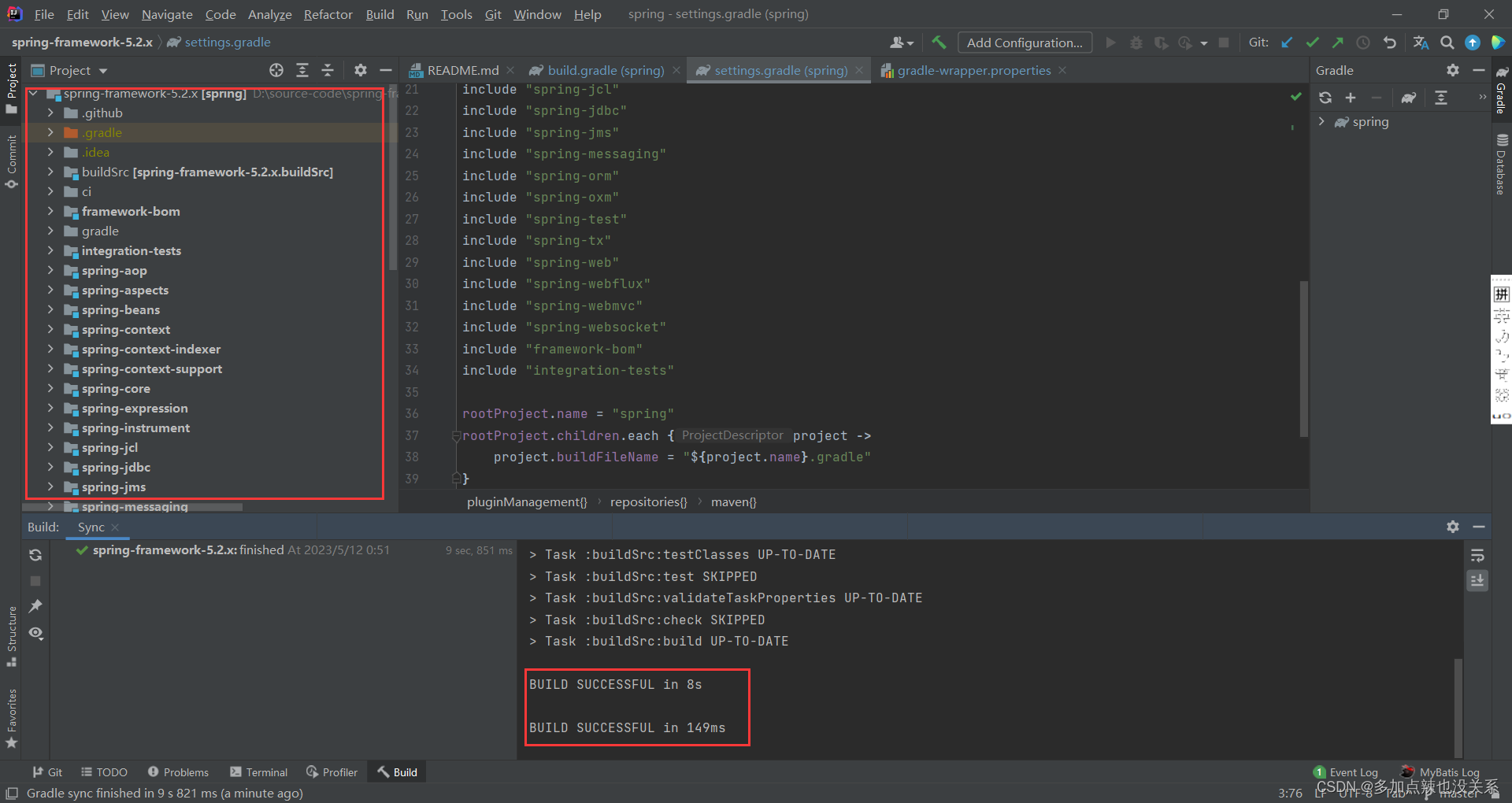Click the Build project hammer icon
1512x803 pixels.
point(939,43)
